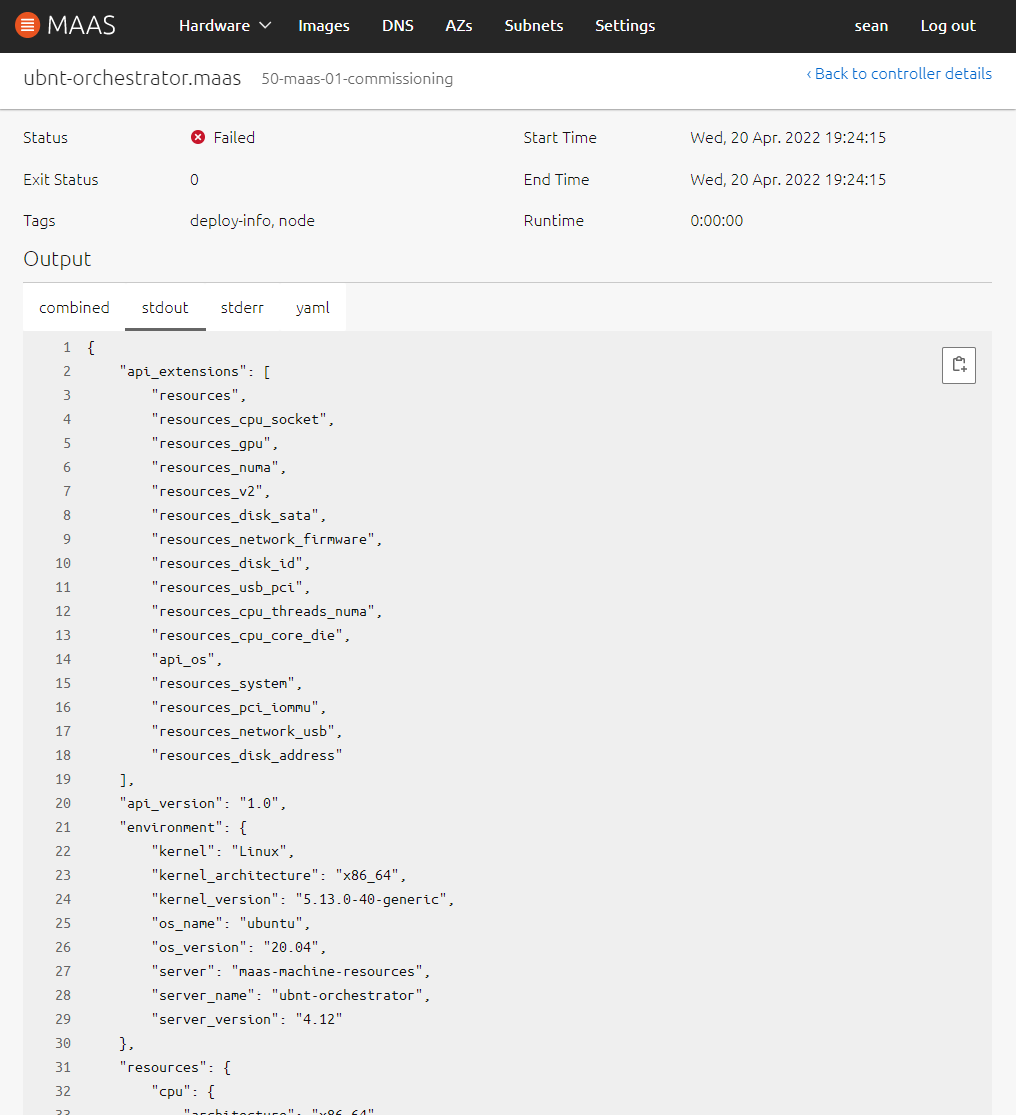Open the Settings page
This screenshot has height=1115, width=1016.
click(x=625, y=26)
